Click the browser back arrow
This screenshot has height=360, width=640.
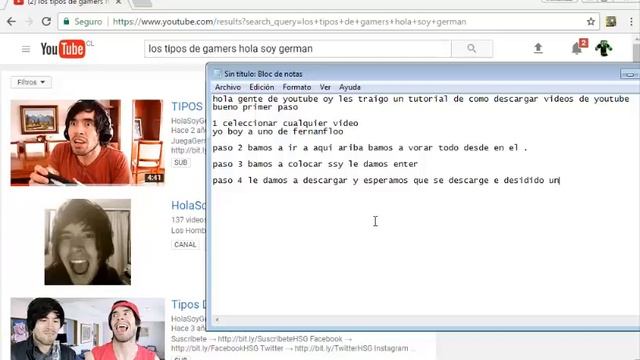11,22
